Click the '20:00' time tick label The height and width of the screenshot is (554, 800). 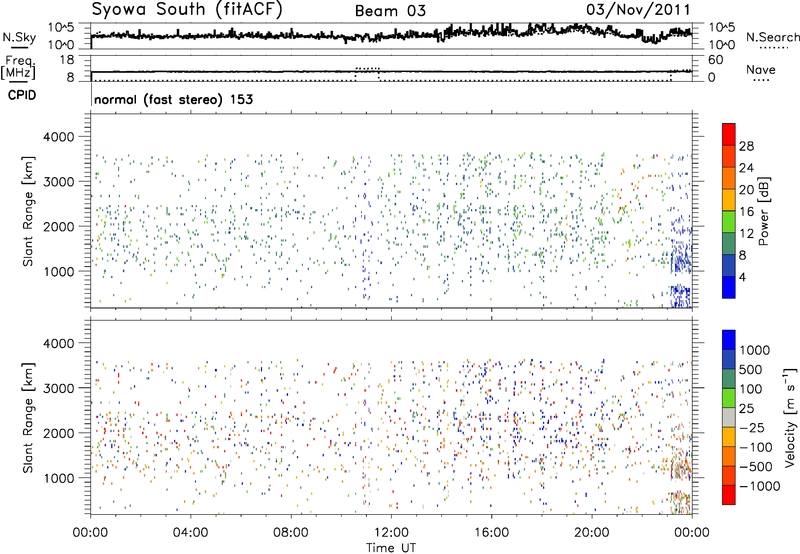[592, 533]
